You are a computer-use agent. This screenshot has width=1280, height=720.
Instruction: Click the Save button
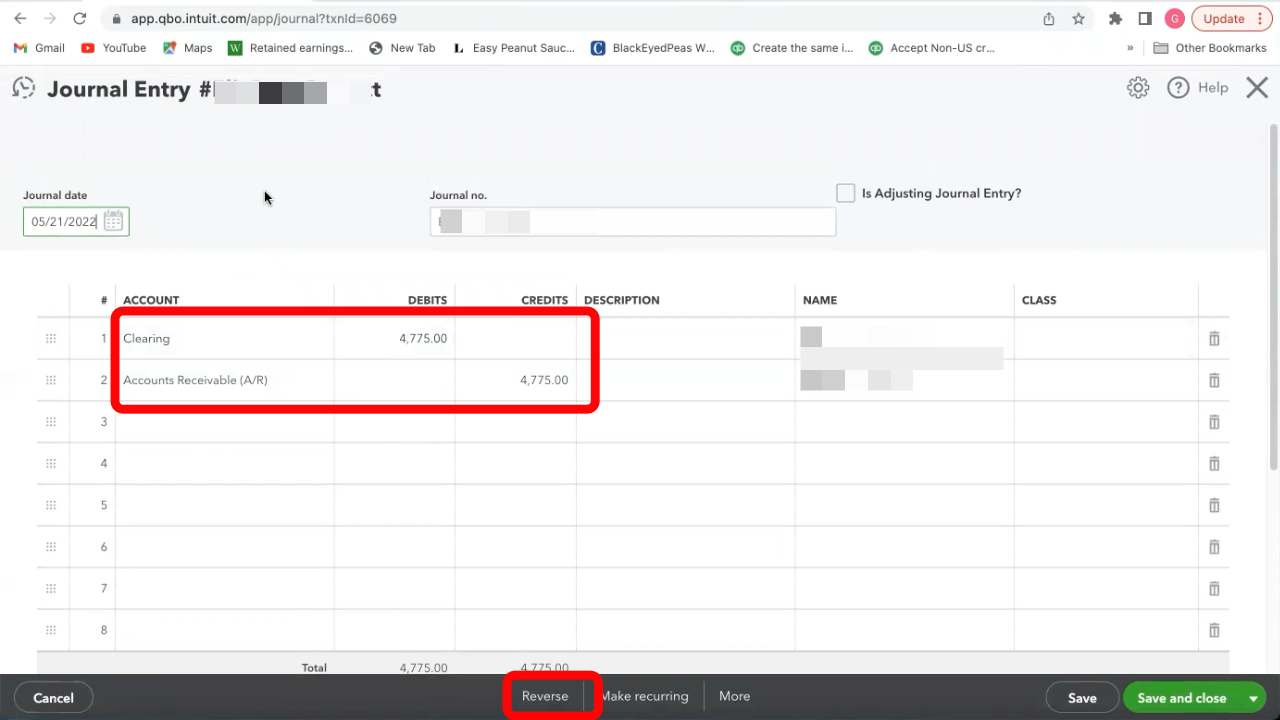point(1082,698)
